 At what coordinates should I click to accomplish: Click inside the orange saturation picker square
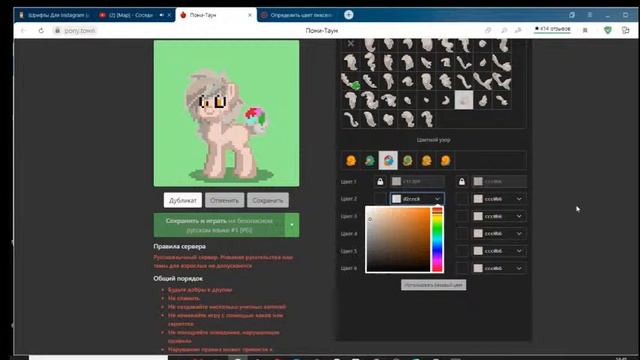[398, 239]
